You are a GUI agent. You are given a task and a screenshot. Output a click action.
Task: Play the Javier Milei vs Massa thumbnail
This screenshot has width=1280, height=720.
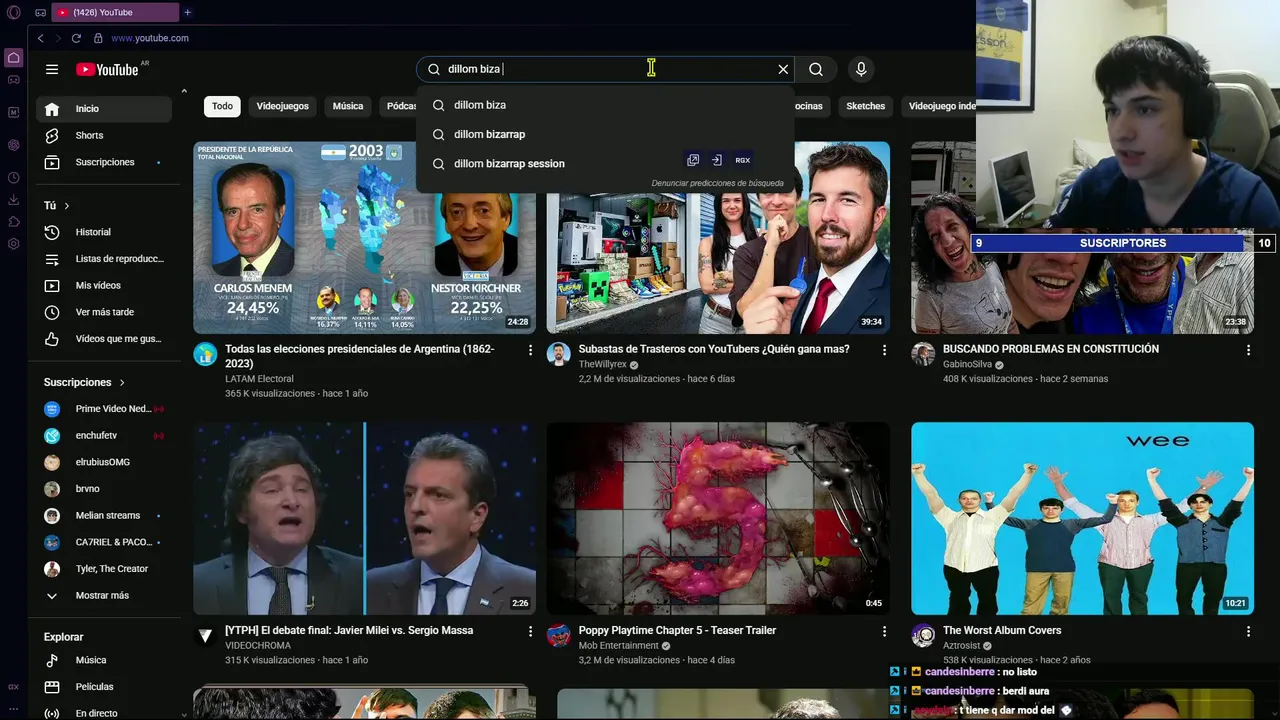click(x=364, y=518)
